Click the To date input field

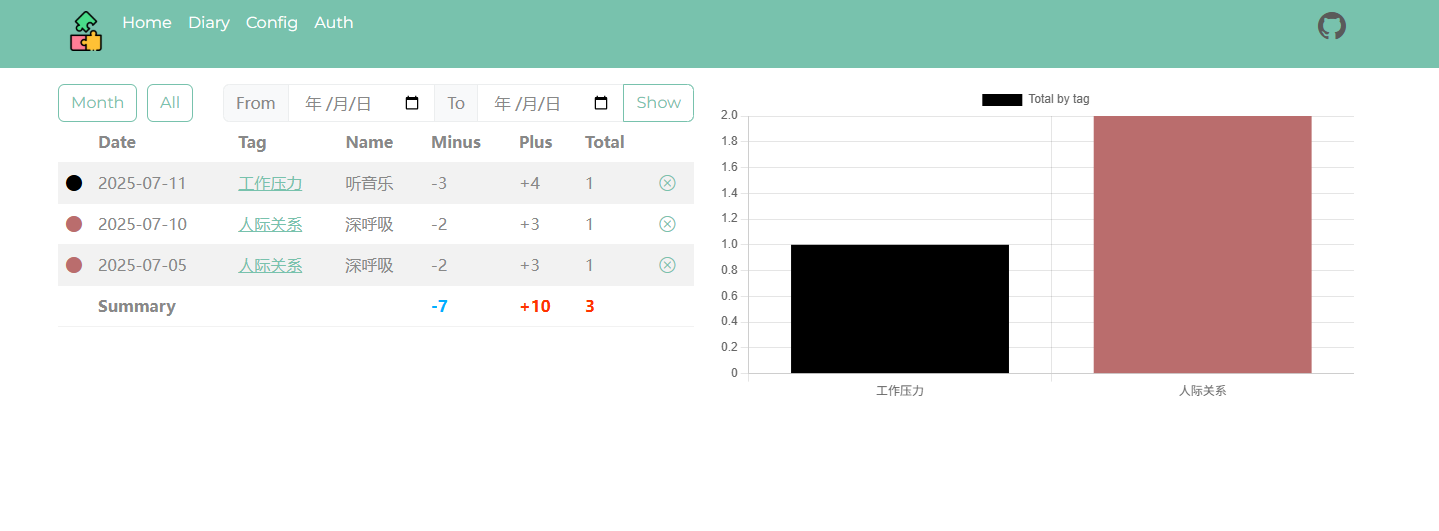pyautogui.click(x=550, y=103)
